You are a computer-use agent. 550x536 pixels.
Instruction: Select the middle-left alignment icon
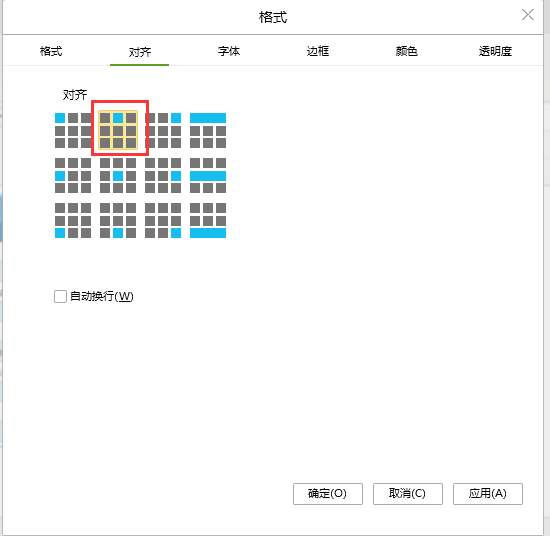73,175
